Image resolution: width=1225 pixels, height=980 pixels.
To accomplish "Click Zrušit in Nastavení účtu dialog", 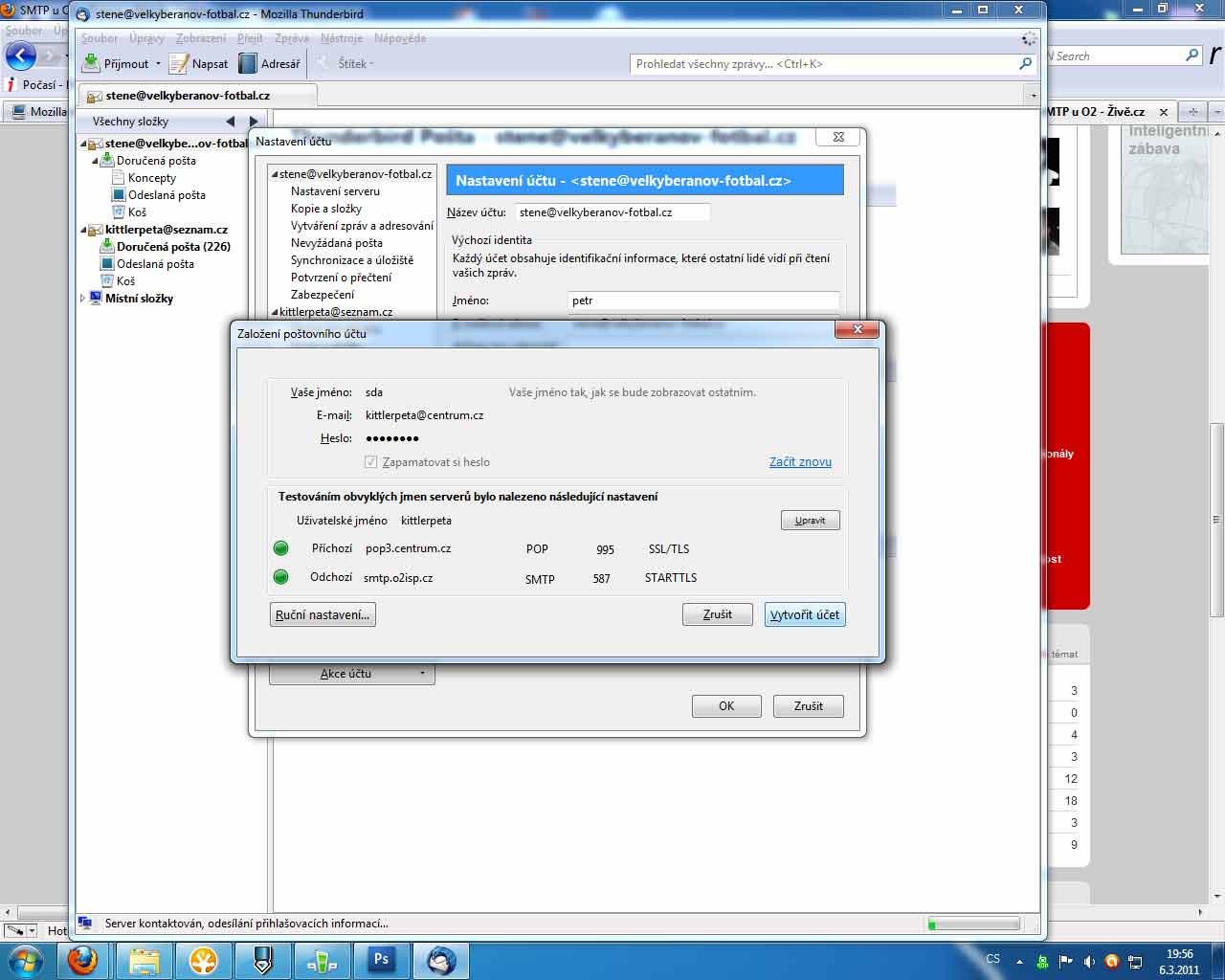I will (809, 706).
